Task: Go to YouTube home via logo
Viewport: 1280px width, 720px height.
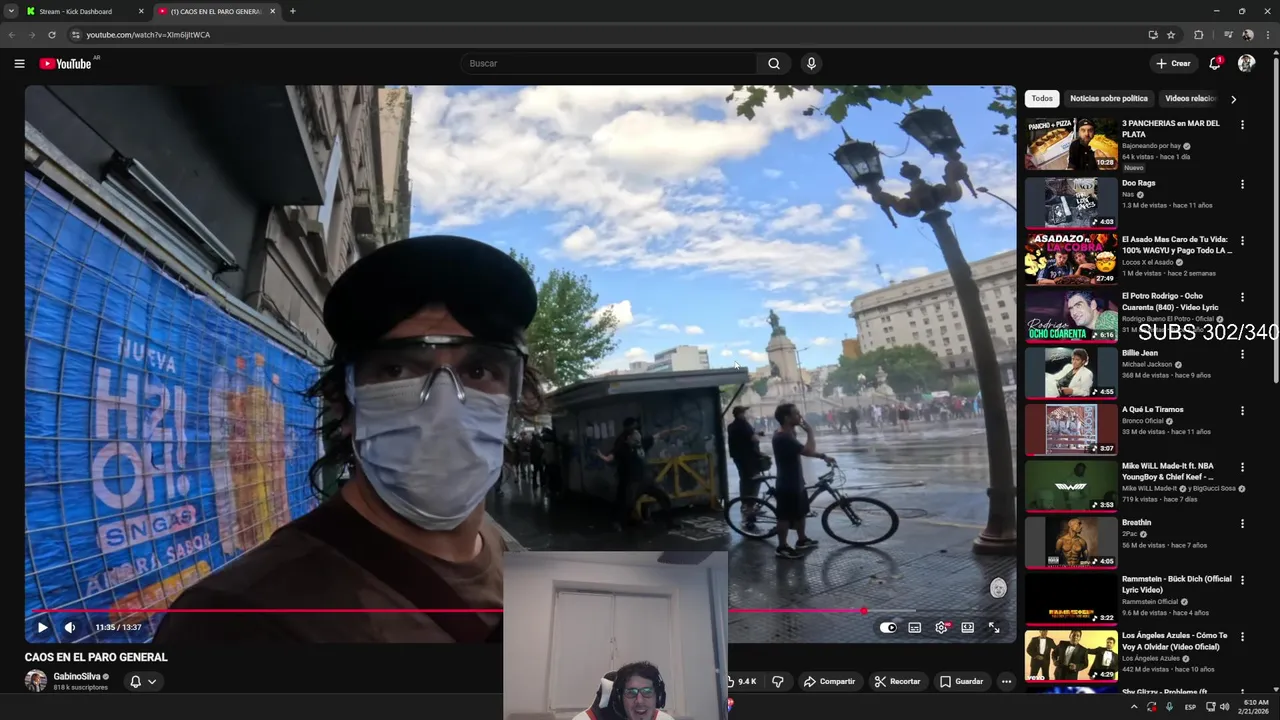Action: (x=65, y=63)
